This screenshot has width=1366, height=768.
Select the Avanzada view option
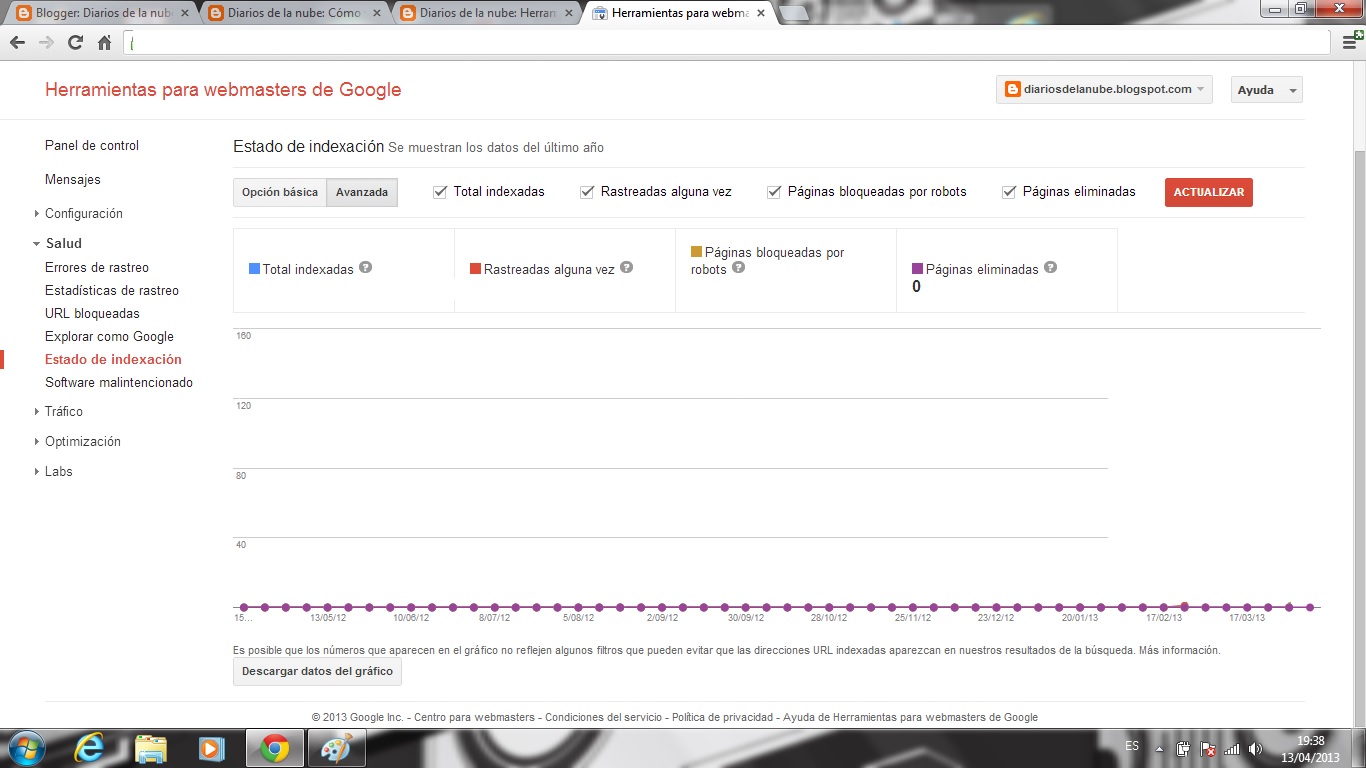(x=362, y=192)
